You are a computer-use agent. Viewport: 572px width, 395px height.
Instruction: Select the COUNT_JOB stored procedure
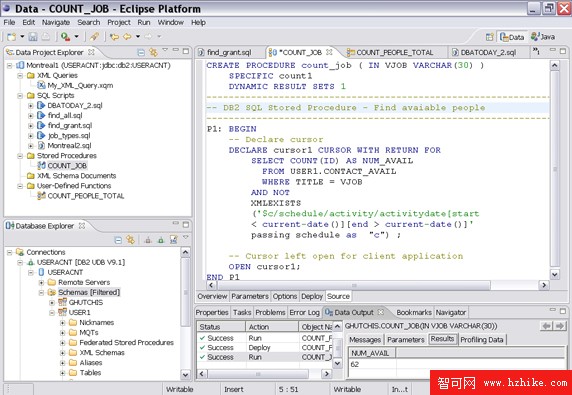[x=67, y=166]
